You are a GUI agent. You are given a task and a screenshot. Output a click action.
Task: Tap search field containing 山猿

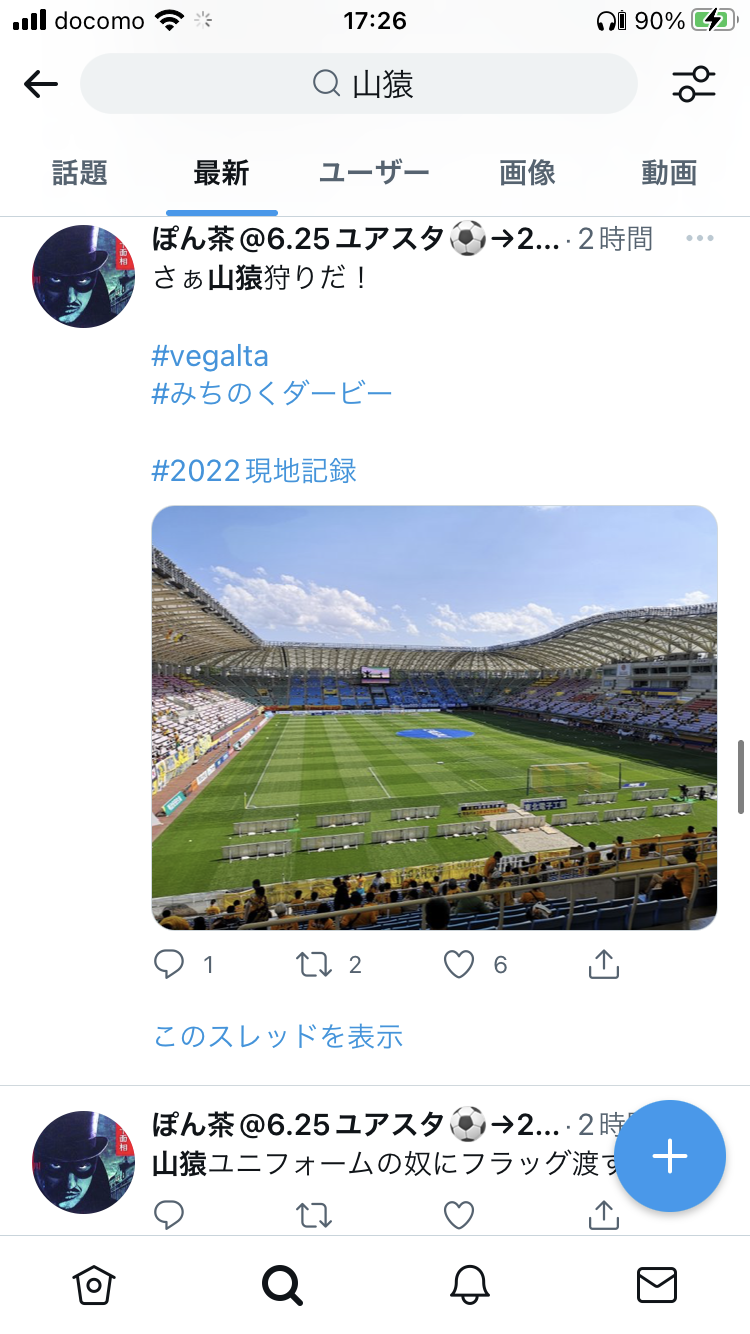[x=358, y=84]
